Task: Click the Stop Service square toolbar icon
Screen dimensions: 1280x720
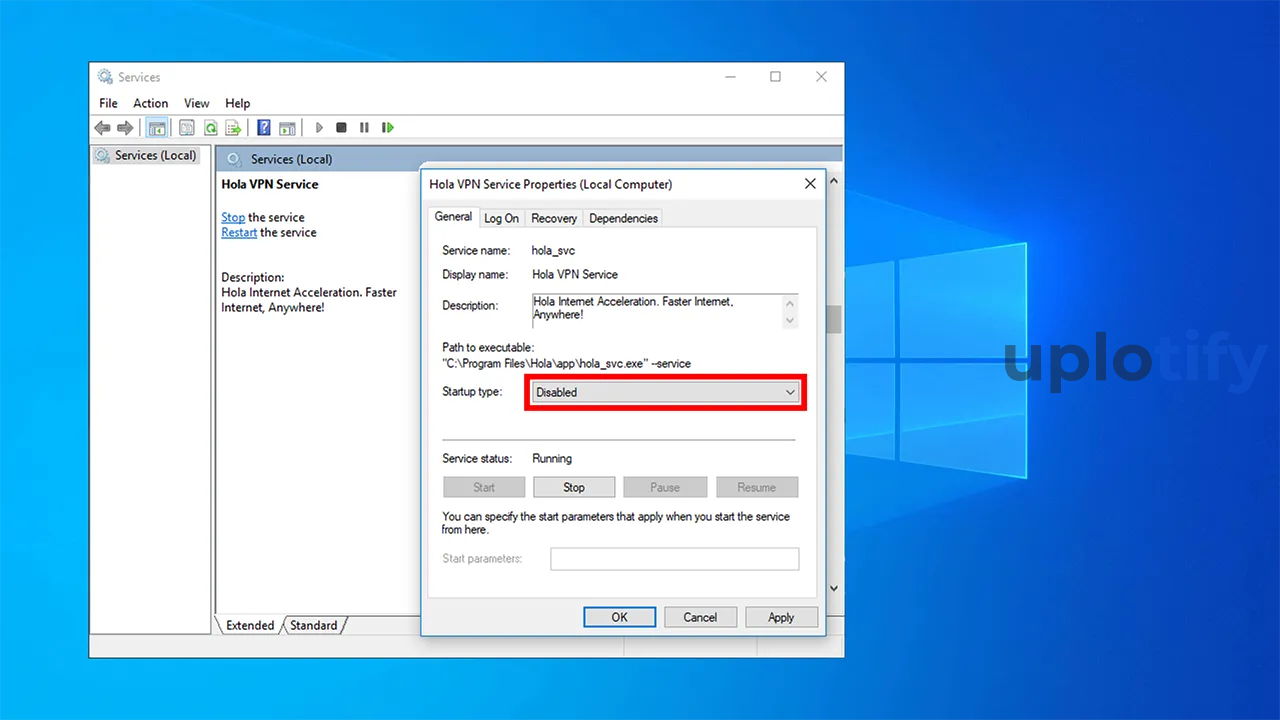Action: [341, 128]
